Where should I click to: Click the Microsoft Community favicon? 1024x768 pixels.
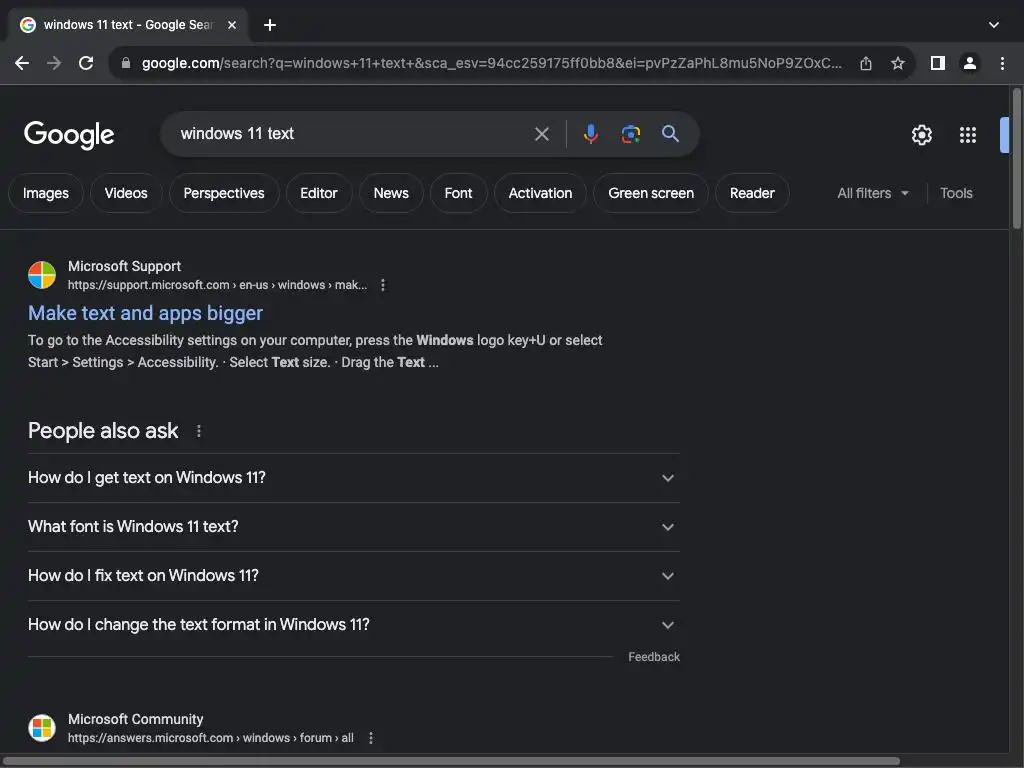[x=42, y=728]
